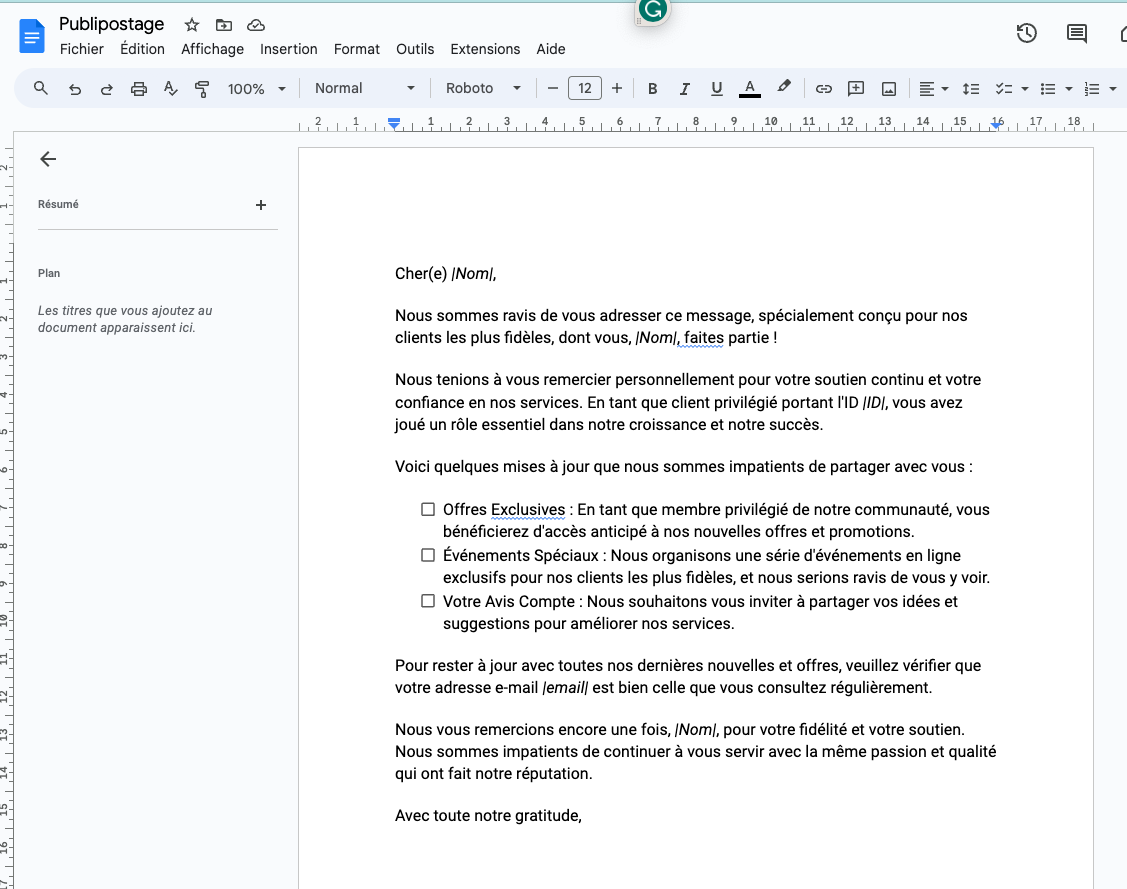Open the Format menu
The image size is (1127, 889).
356,49
